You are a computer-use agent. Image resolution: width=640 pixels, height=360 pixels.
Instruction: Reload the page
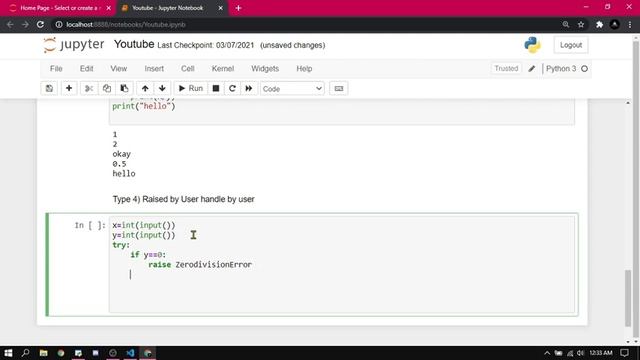[x=40, y=24]
